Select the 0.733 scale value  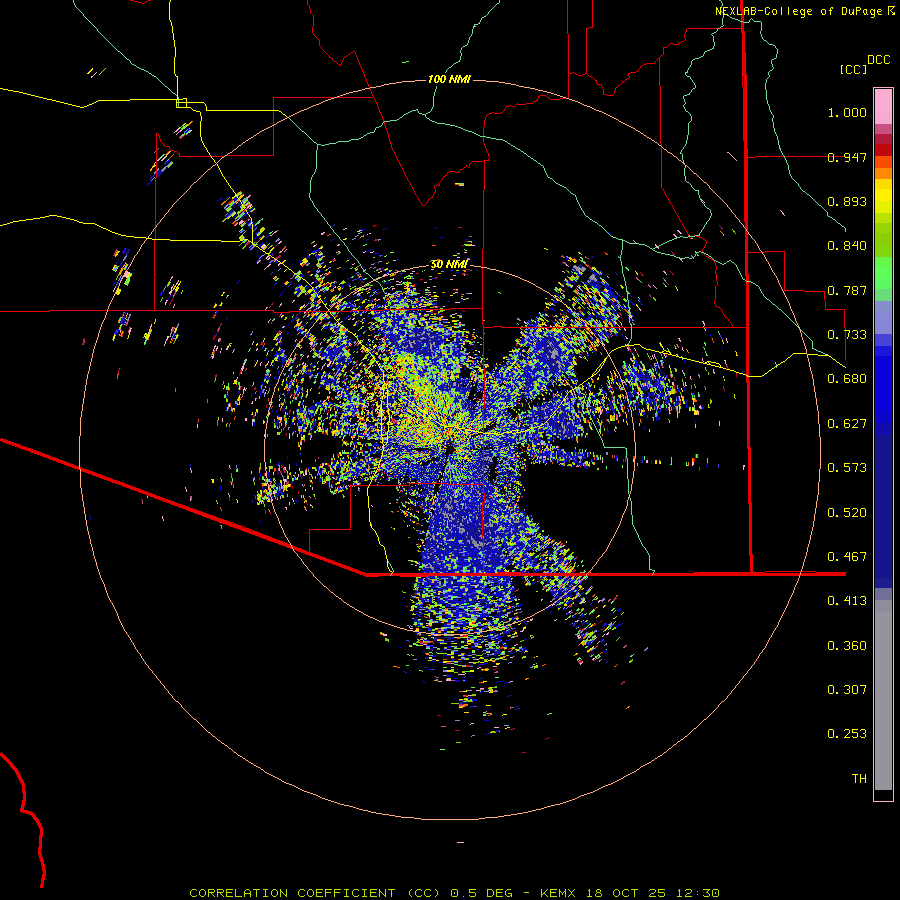tap(847, 335)
